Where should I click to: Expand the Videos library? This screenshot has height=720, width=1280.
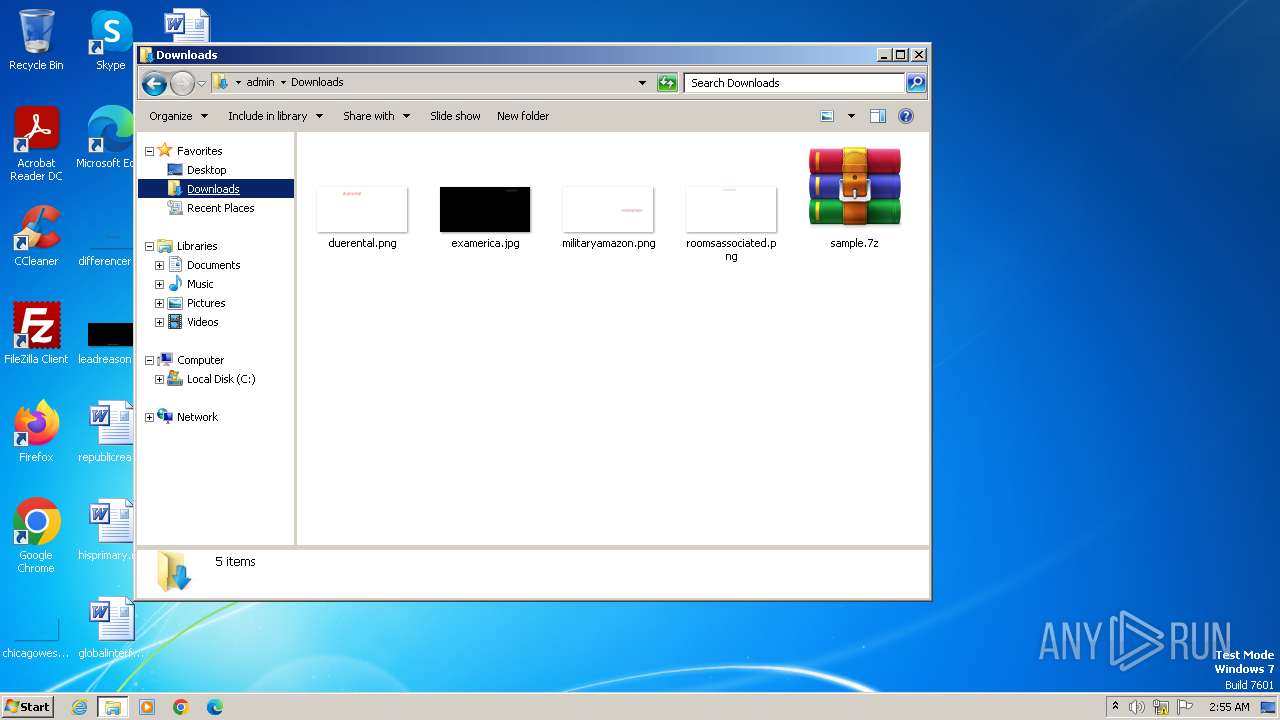pyautogui.click(x=159, y=322)
